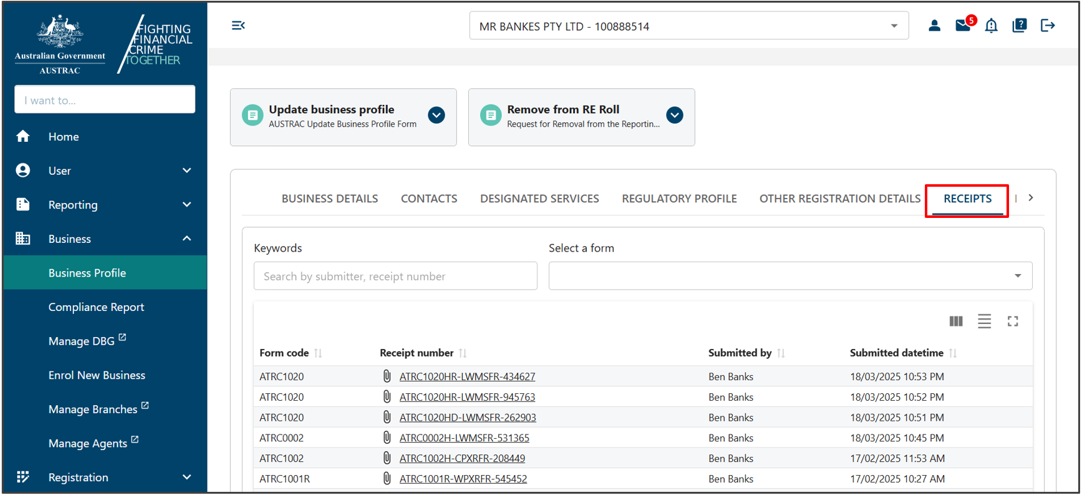Go to Home in sidebar
This screenshot has height=496, width=1086.
click(x=64, y=136)
